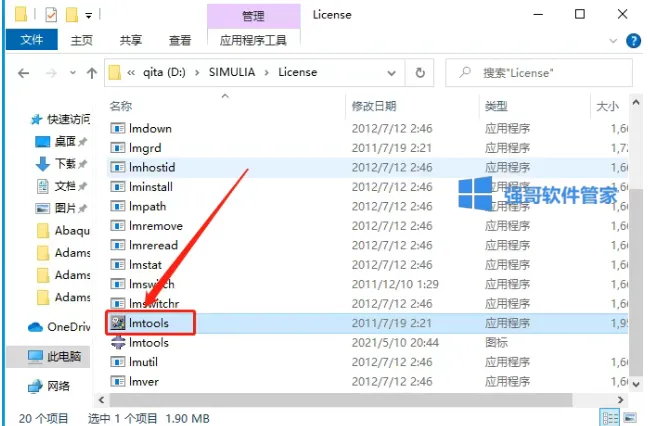Viewport: 648px width, 426px height.
Task: Open the Application Tools (应用程序工具) tab
Action: (253, 40)
